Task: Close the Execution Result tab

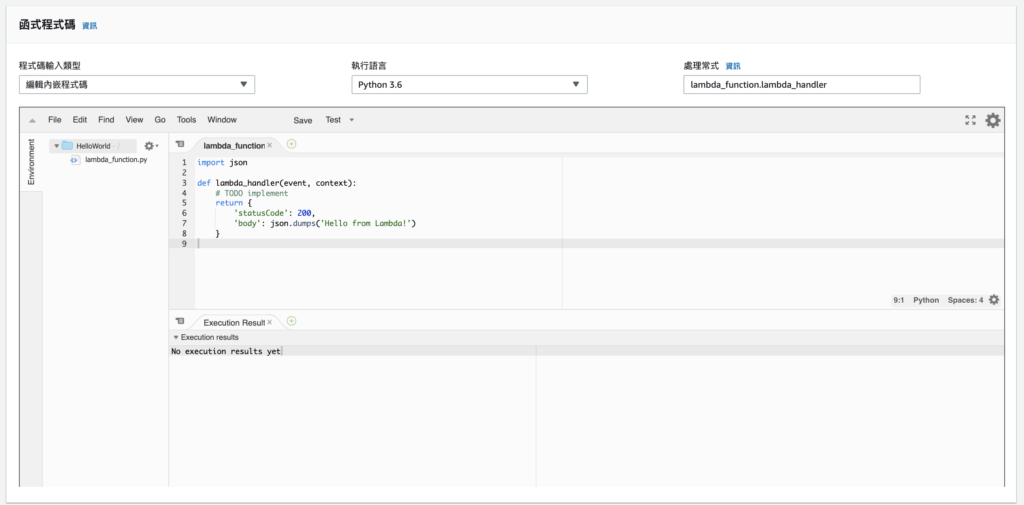Action: [x=270, y=322]
